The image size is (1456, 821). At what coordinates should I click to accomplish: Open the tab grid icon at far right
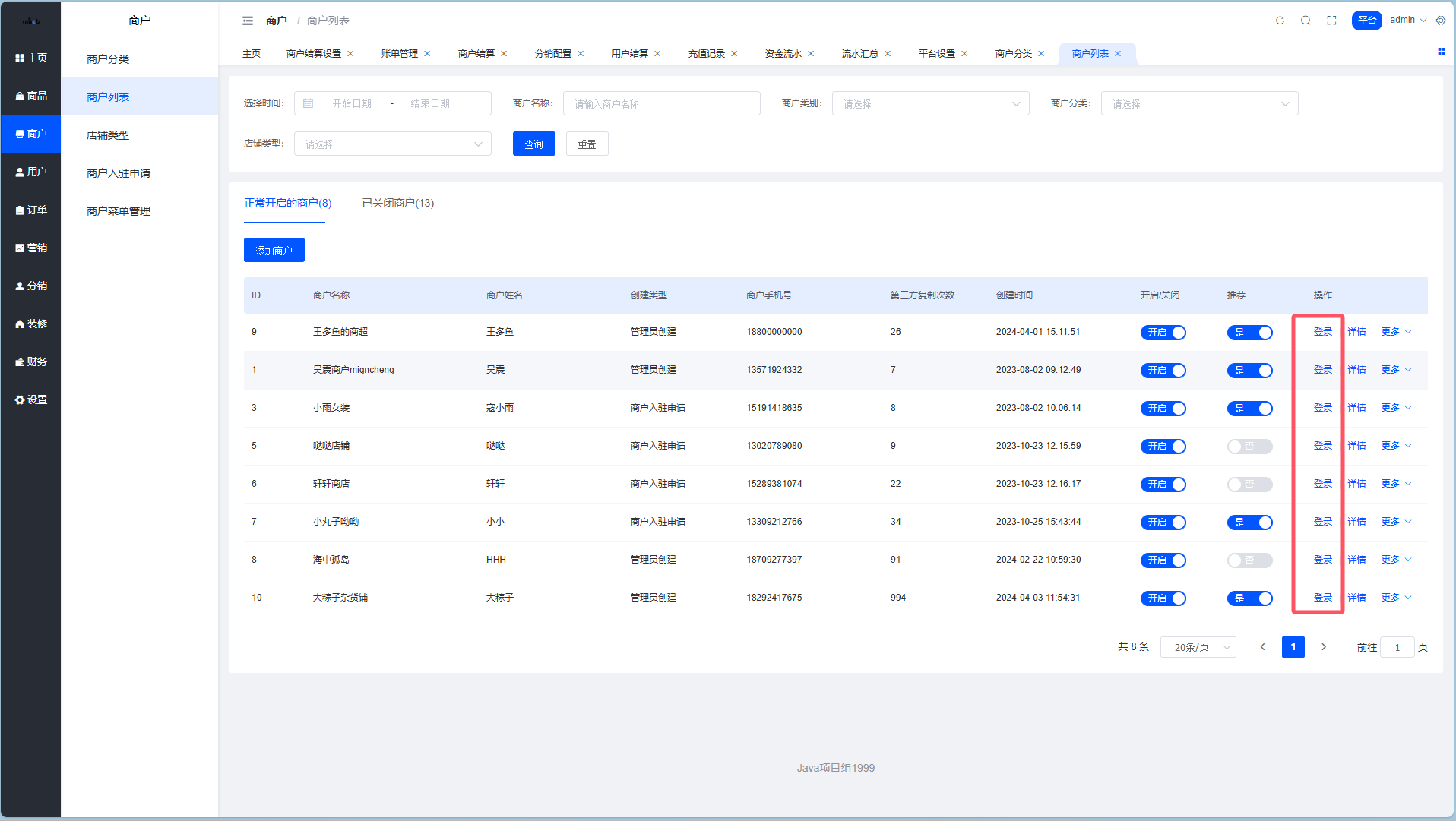(x=1441, y=52)
